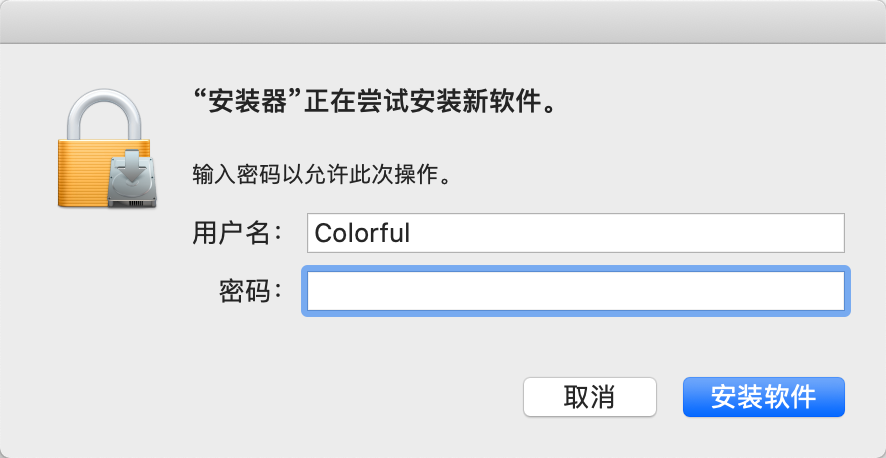Click the padlock's silver shackle
This screenshot has width=886, height=458.
coord(107,110)
